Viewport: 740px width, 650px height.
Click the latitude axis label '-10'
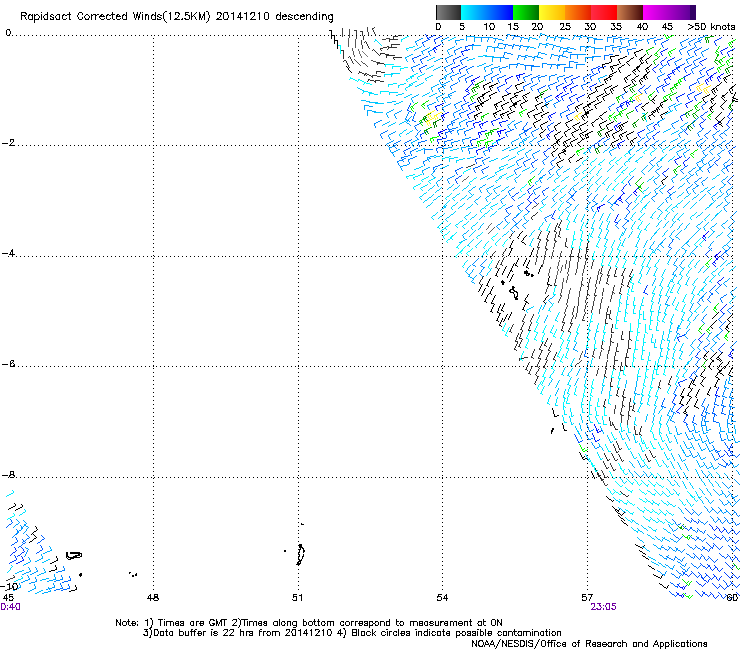pyautogui.click(x=9, y=586)
